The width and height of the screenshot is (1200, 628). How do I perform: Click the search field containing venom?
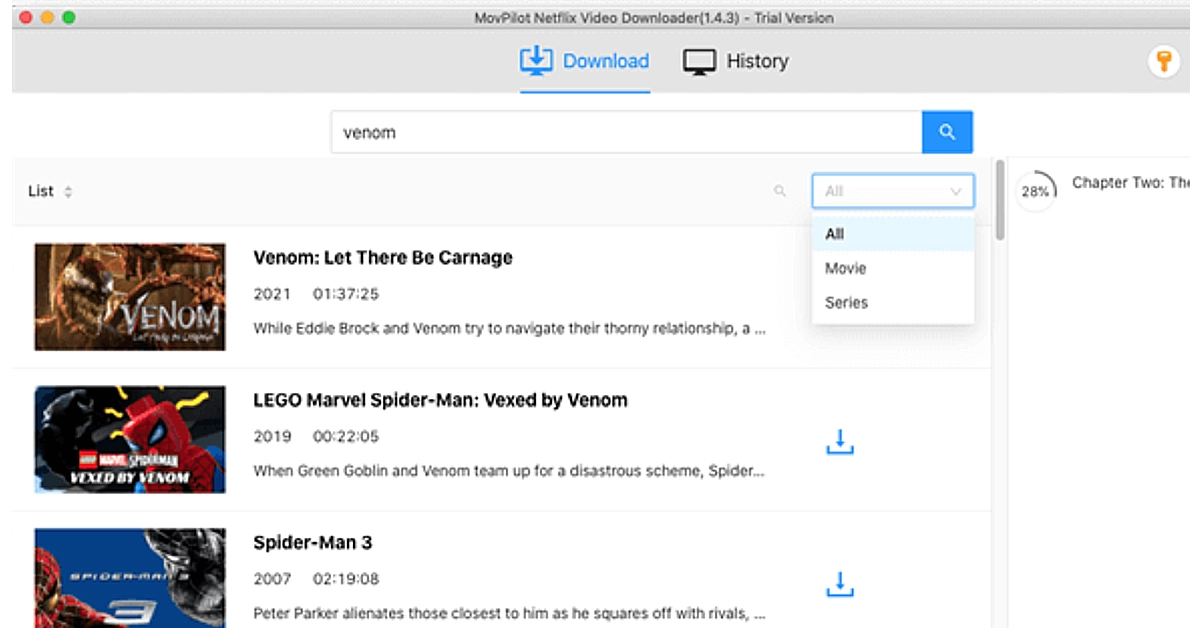[626, 132]
